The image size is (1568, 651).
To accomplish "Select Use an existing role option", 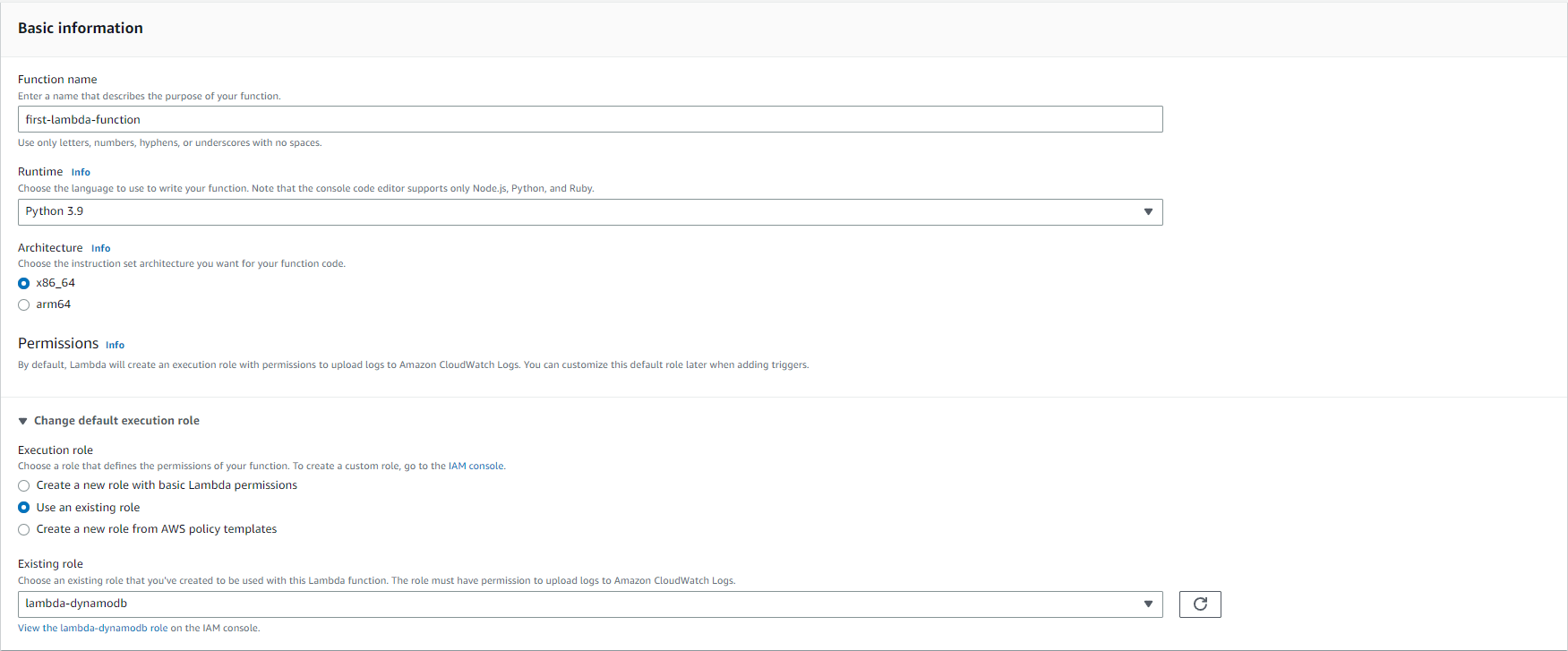I will (24, 508).
